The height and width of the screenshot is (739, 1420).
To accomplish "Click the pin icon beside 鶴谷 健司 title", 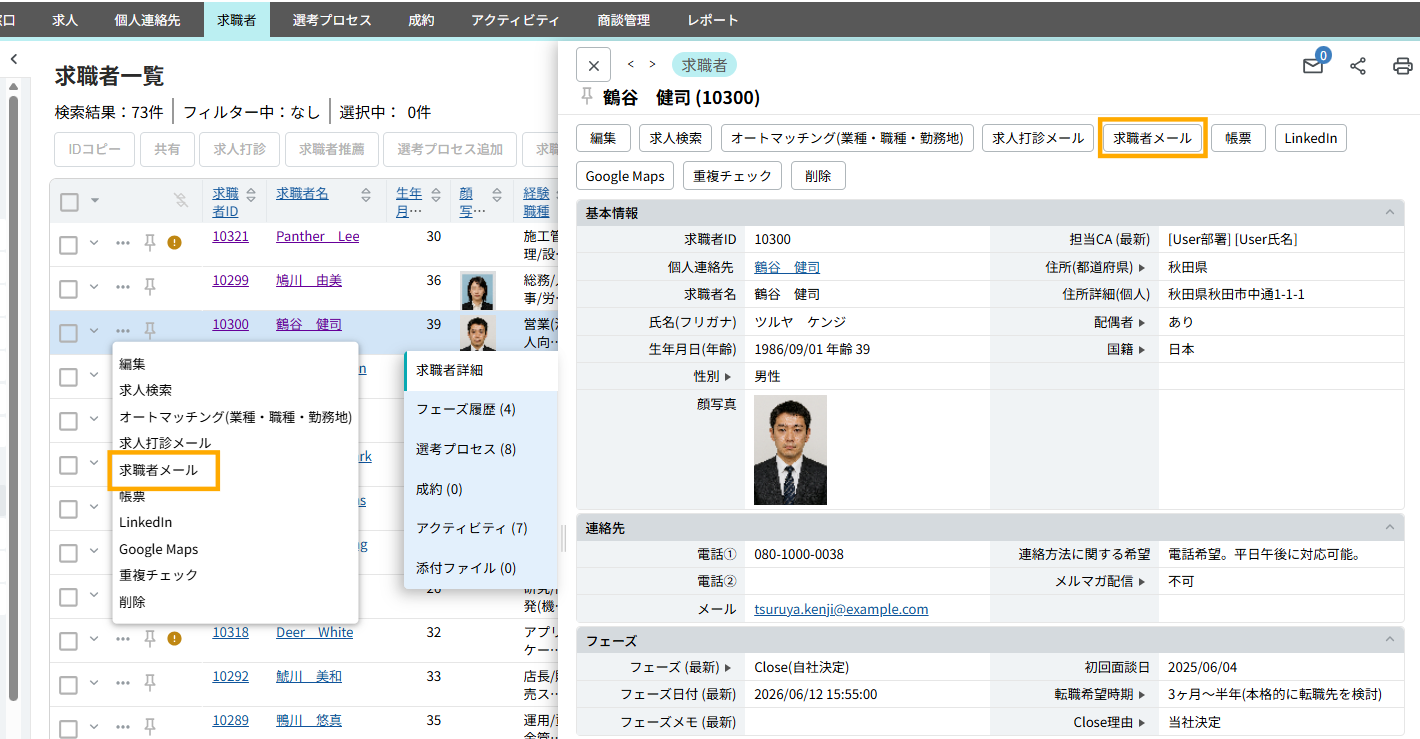I will [587, 96].
